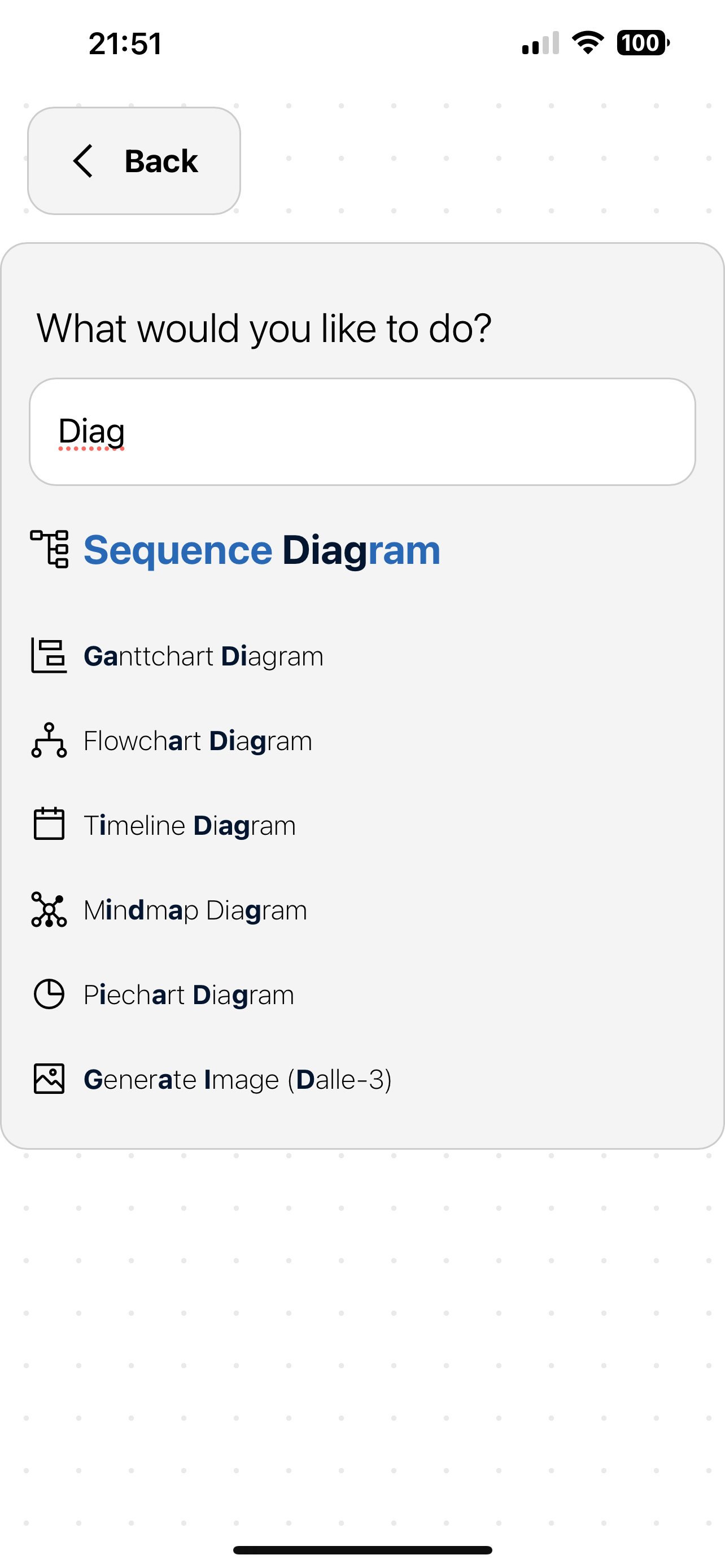
Task: Select Sequence Diagram option
Action: coord(262,550)
